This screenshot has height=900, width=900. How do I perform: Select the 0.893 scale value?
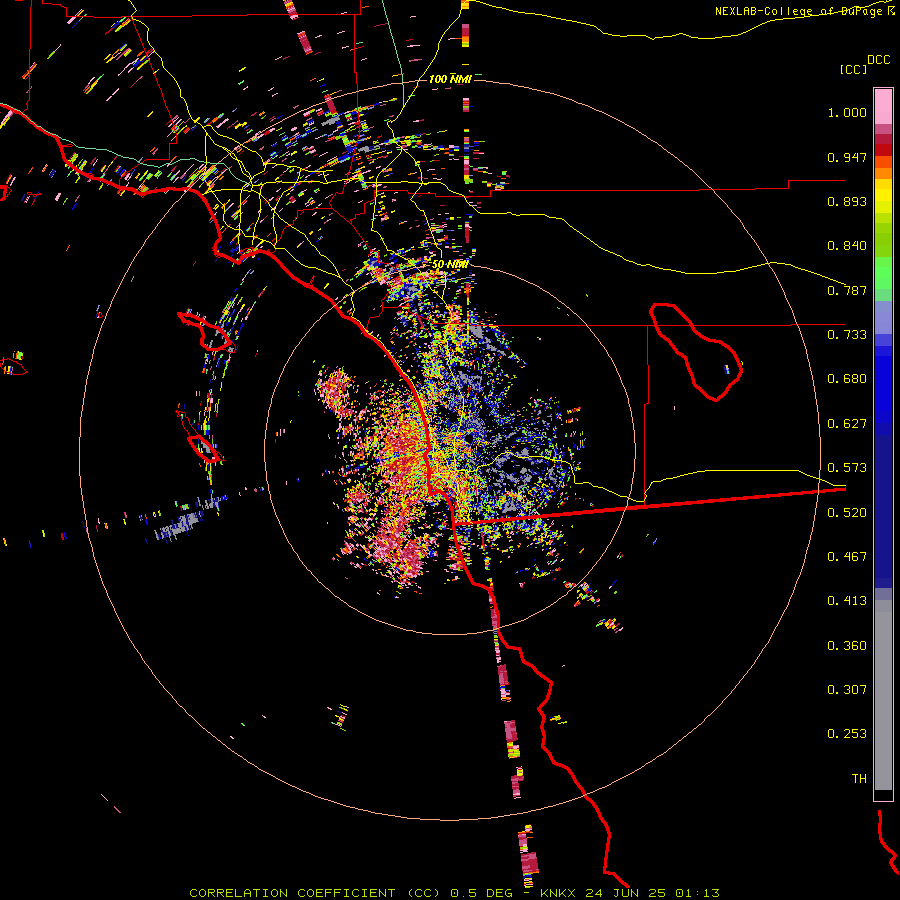coord(847,201)
